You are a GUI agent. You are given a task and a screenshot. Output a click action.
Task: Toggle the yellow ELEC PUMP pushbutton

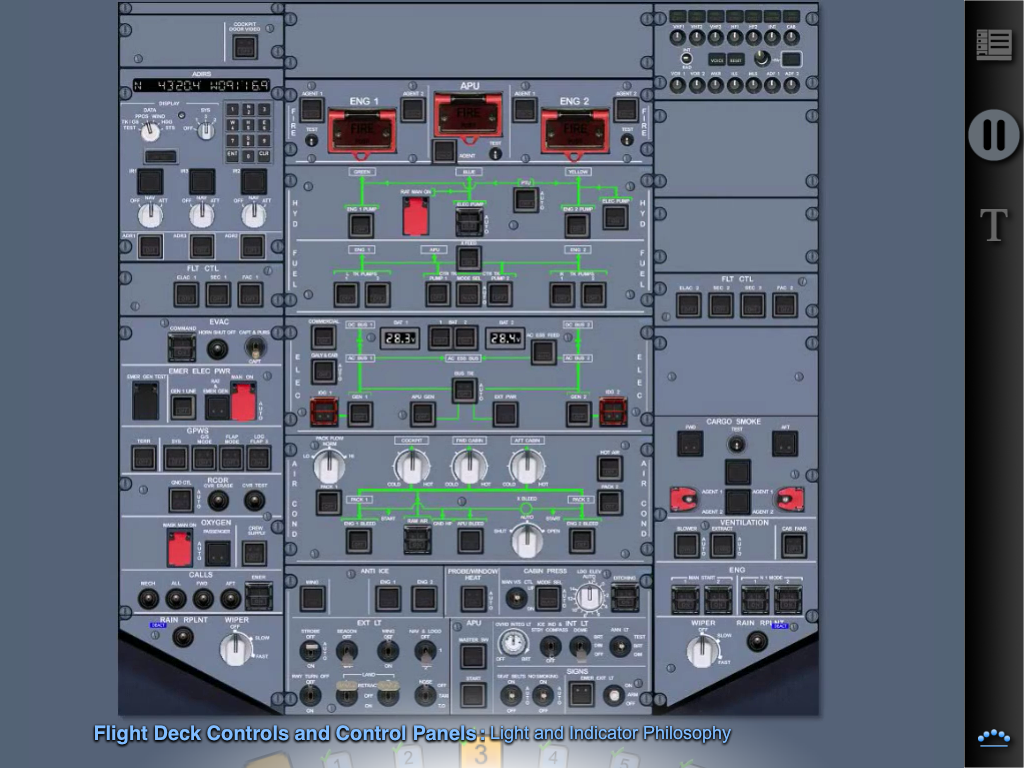615,217
